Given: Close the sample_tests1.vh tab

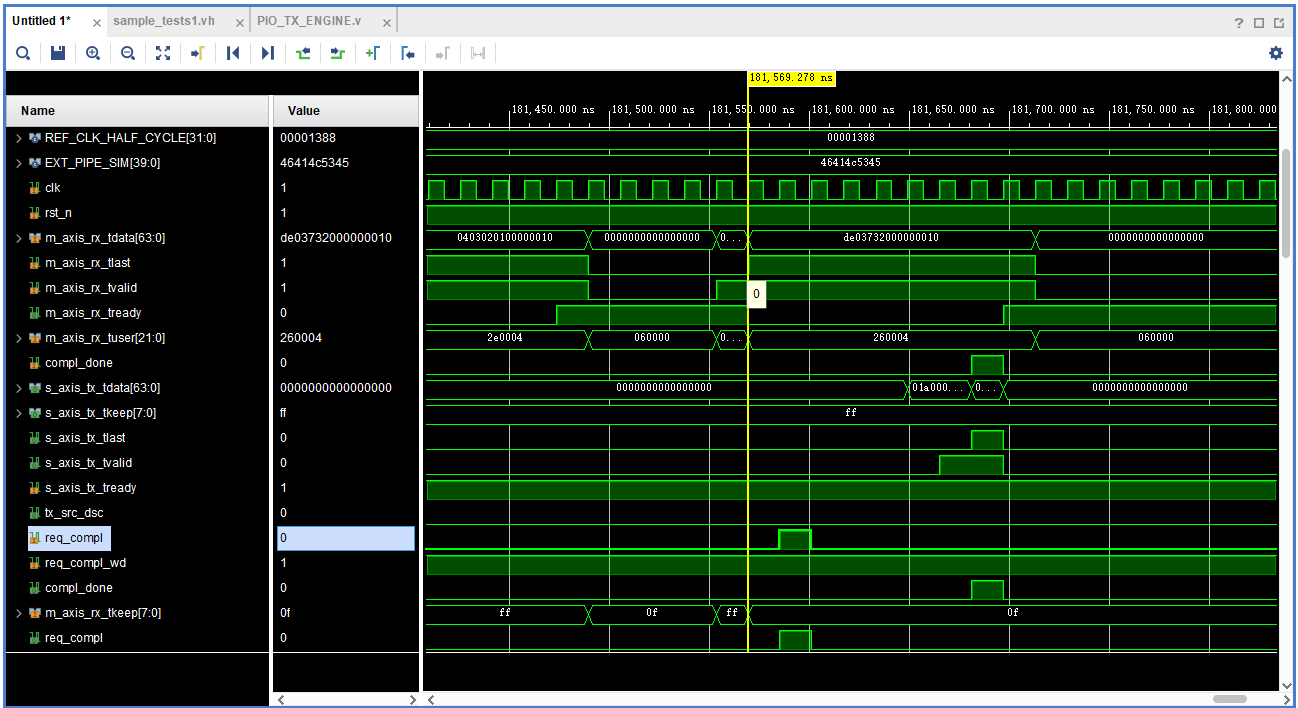Looking at the screenshot, I should pyautogui.click(x=240, y=22).
